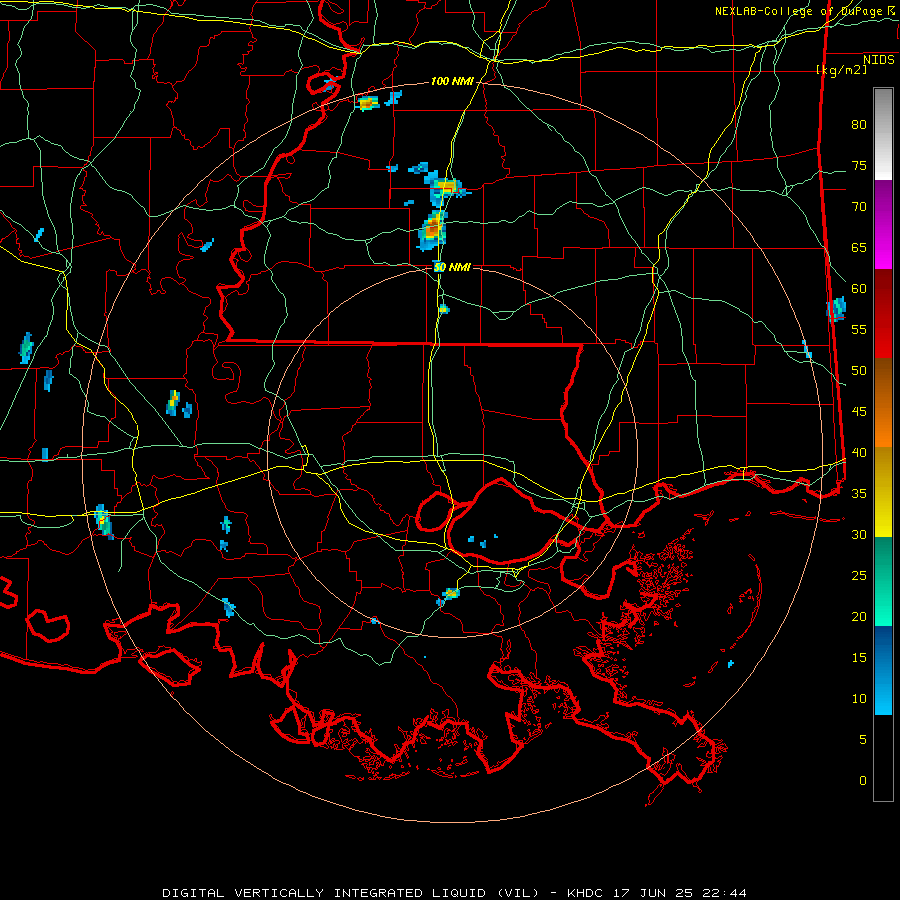Click the orange-core storm cell just above 50 NMI label
900x900 pixels.
coord(433,231)
